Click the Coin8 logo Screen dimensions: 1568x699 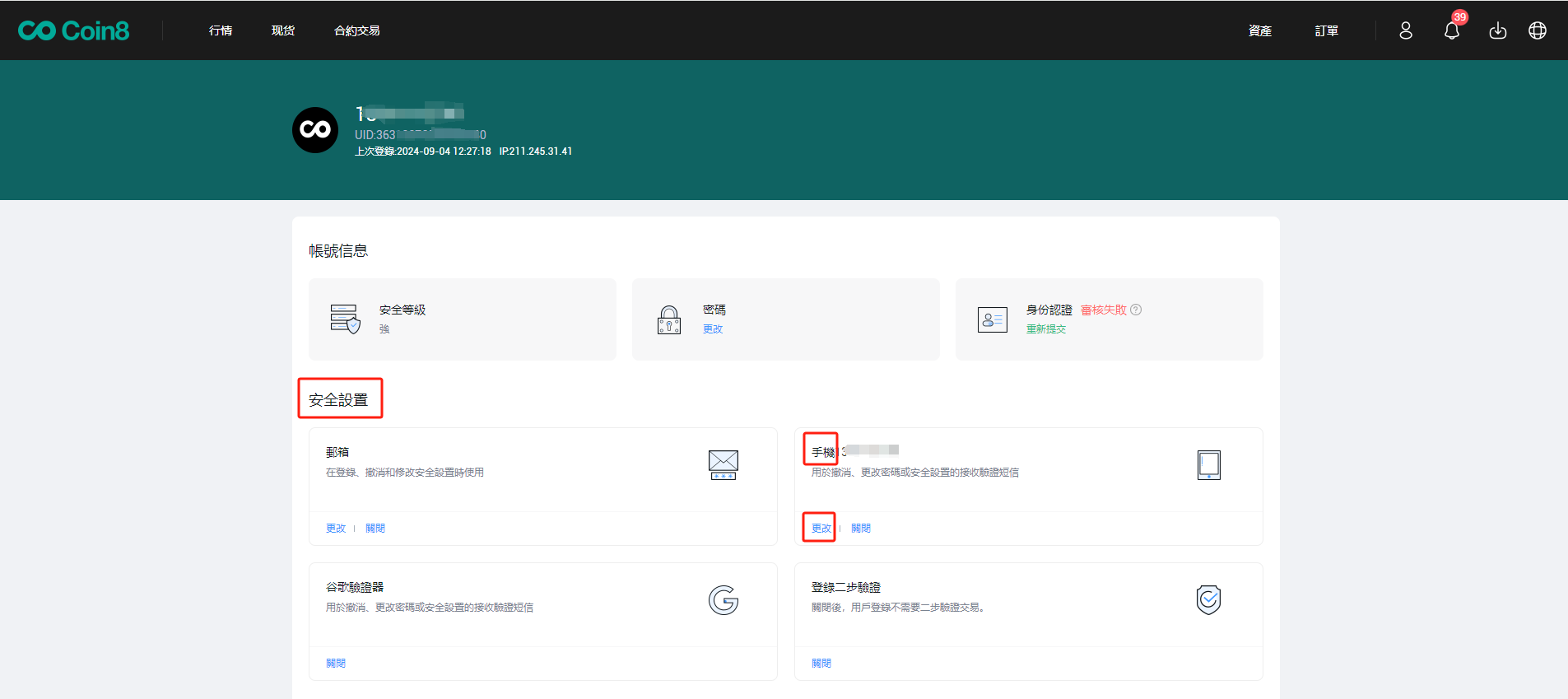74,30
